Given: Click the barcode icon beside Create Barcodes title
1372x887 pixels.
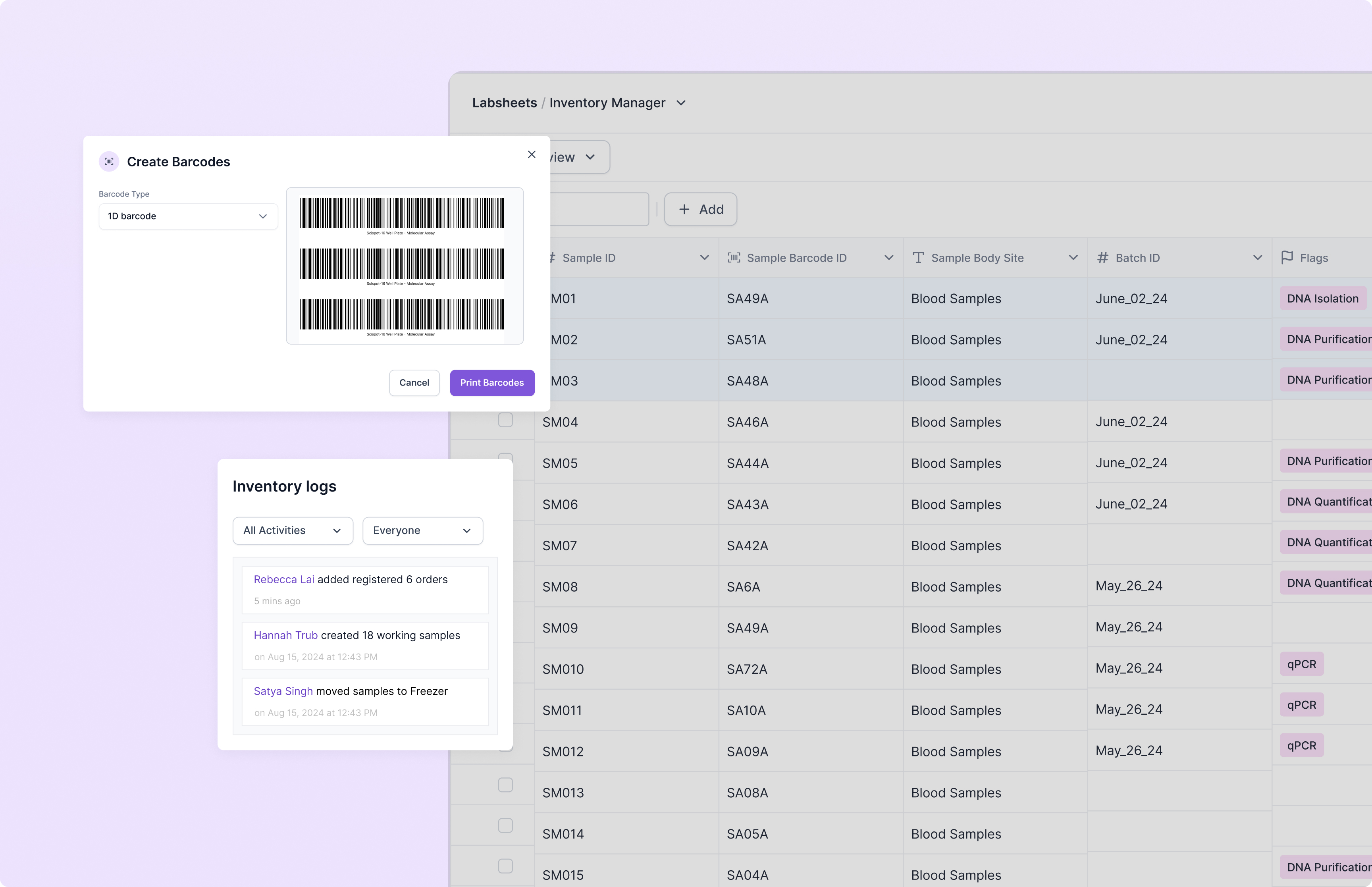Looking at the screenshot, I should click(x=109, y=161).
